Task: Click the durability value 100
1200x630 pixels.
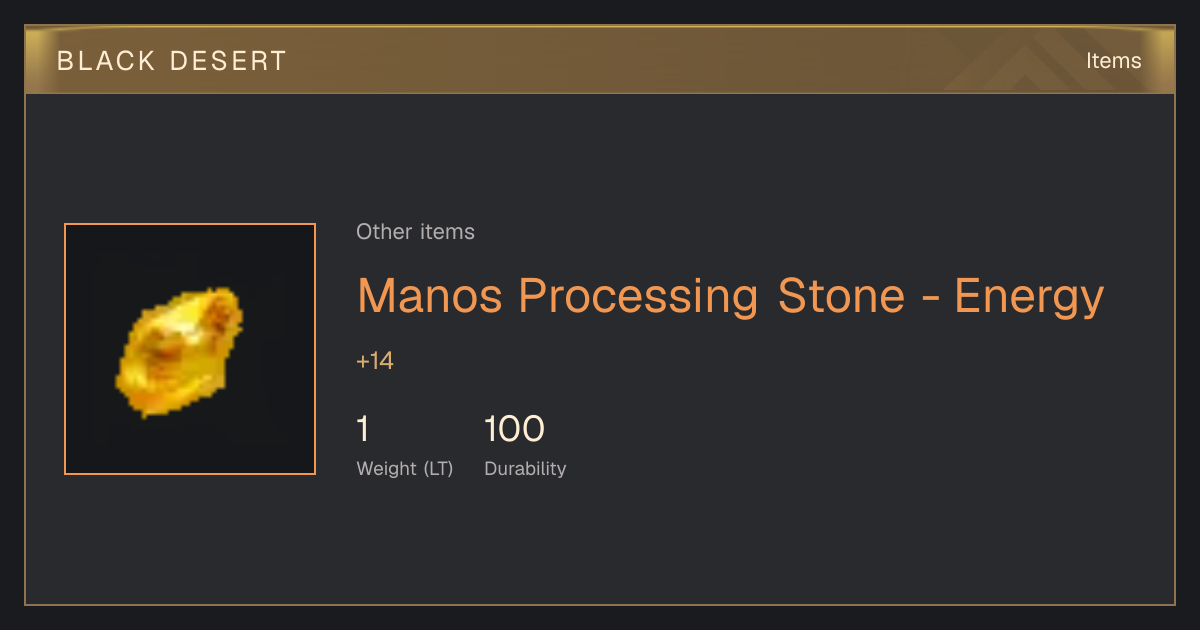Action: point(514,429)
